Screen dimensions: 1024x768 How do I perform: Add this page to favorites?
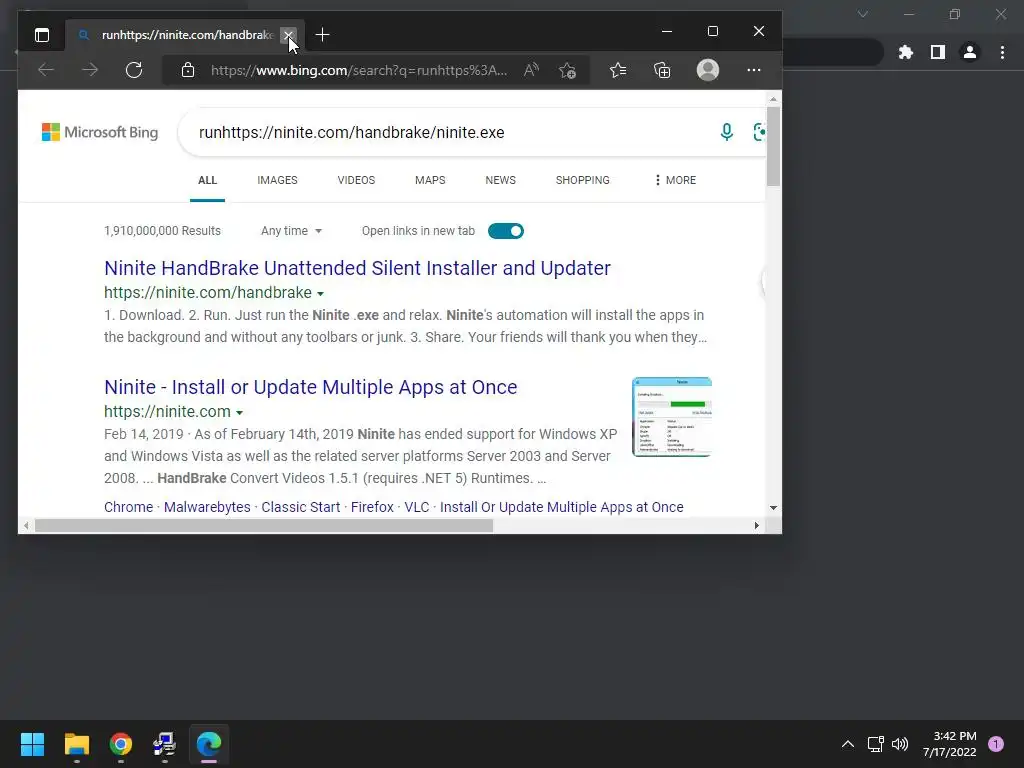[568, 70]
